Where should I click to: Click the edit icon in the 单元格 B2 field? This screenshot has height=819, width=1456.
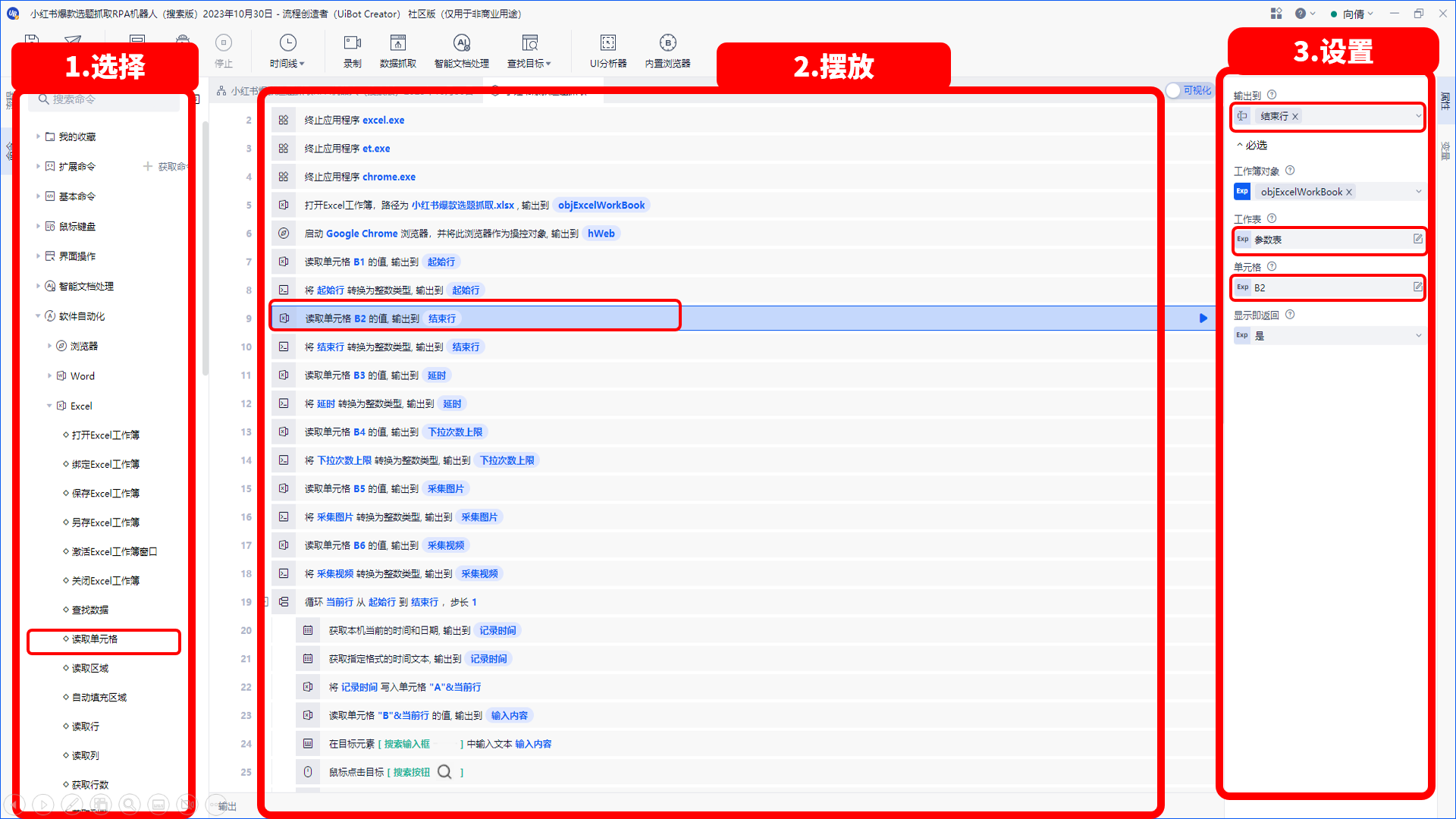(1417, 287)
